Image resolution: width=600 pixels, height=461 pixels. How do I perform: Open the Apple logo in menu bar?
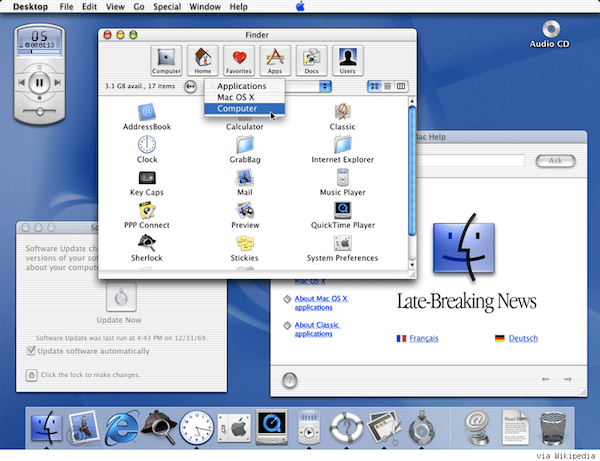coord(300,7)
